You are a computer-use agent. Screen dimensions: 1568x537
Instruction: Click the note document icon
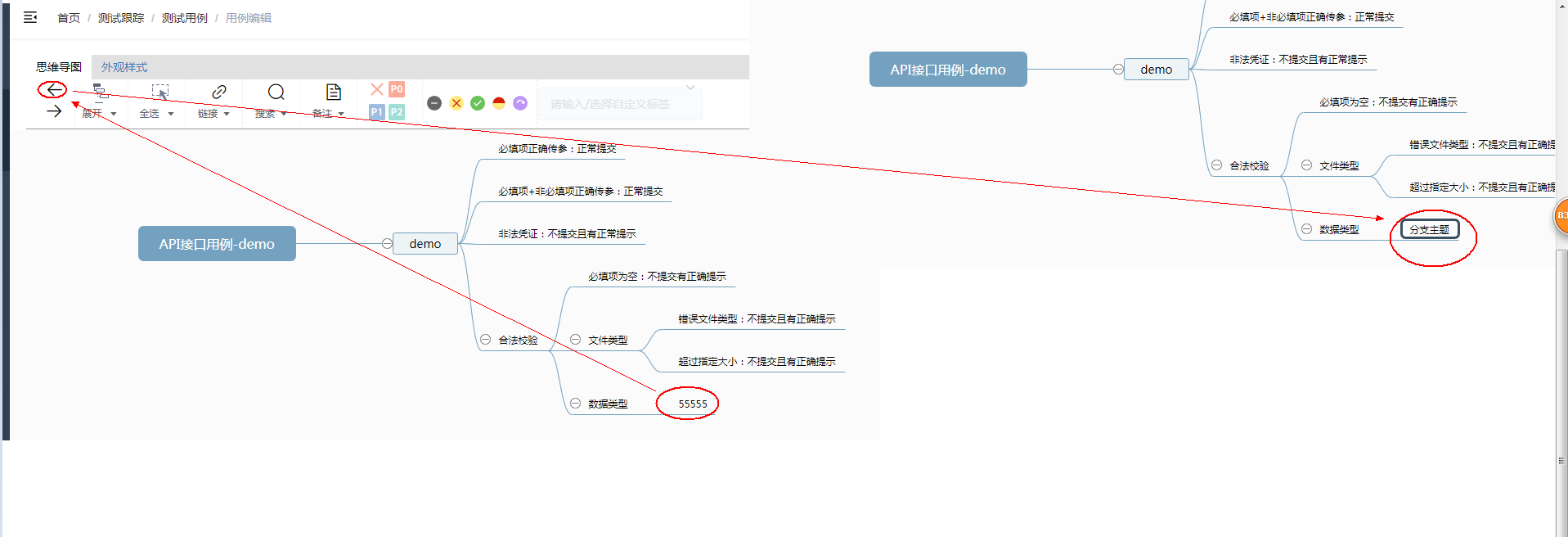pyautogui.click(x=334, y=92)
